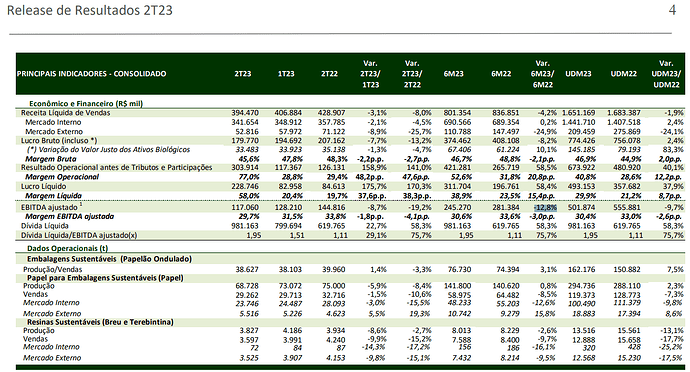The width and height of the screenshot is (690, 372).
Task: Click the Econômico e Financeiro section heading
Action: pos(86,104)
